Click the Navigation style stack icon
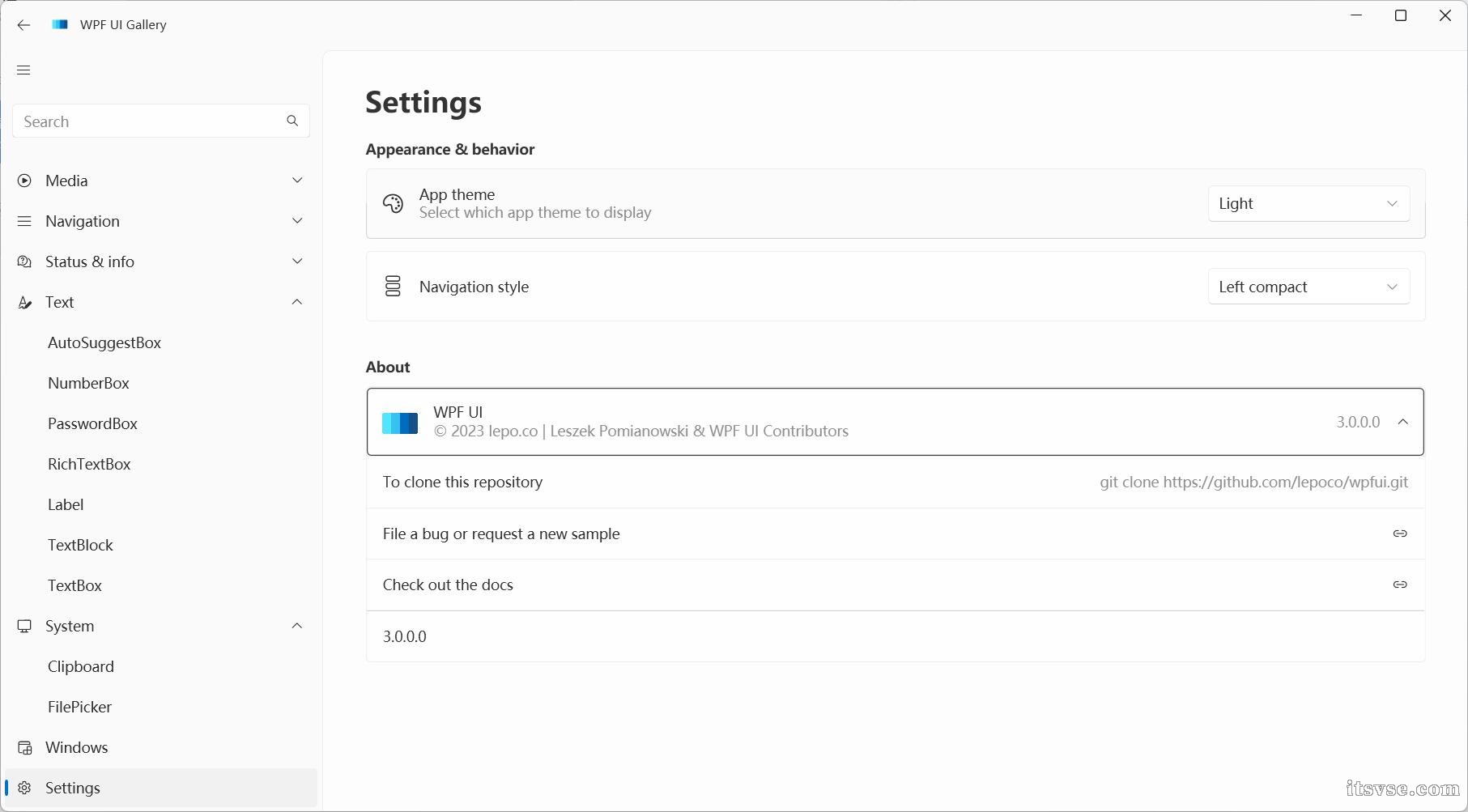The width and height of the screenshot is (1468, 812). (x=393, y=286)
